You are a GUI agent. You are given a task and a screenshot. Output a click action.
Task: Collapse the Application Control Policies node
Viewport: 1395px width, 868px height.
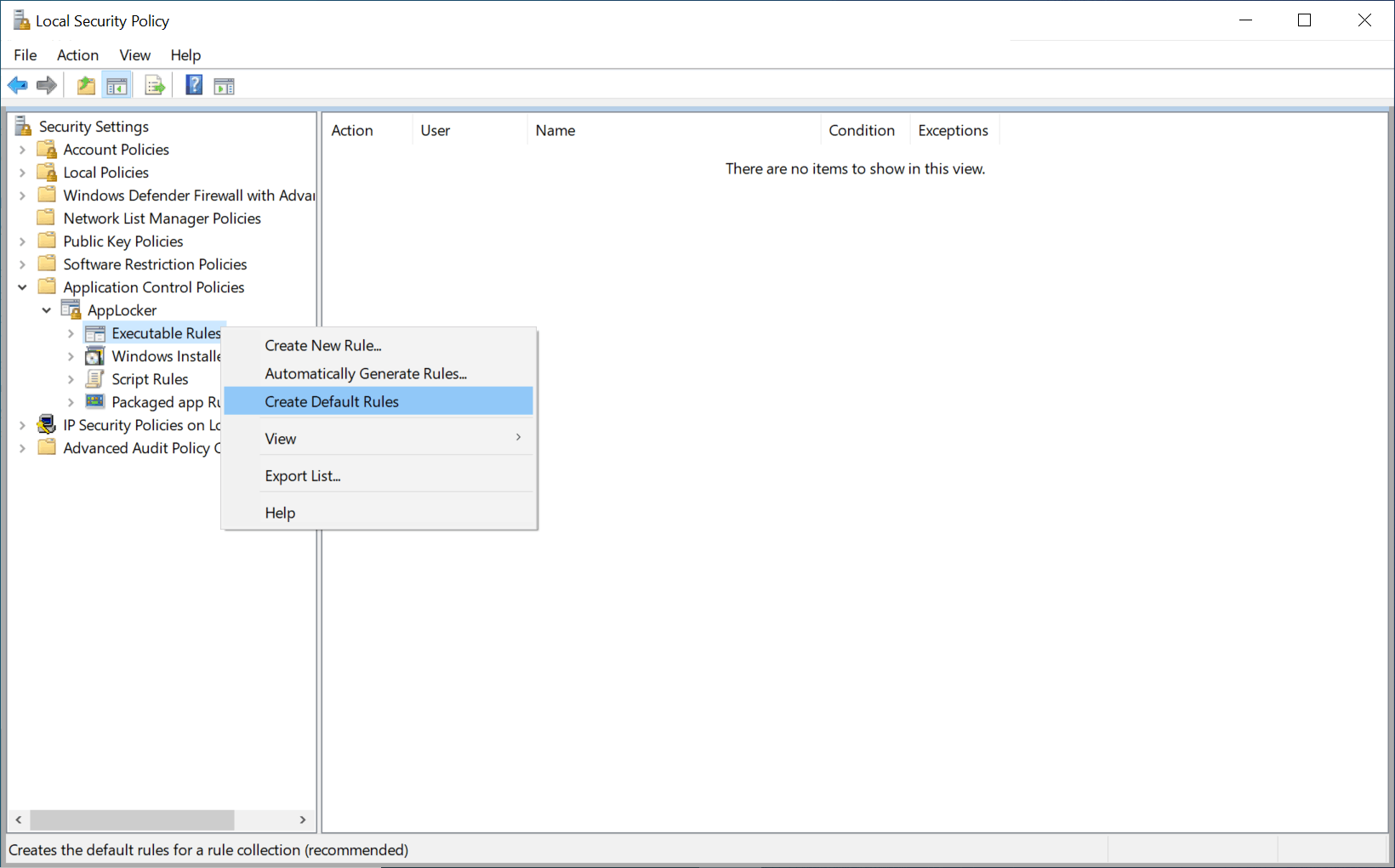tap(22, 286)
